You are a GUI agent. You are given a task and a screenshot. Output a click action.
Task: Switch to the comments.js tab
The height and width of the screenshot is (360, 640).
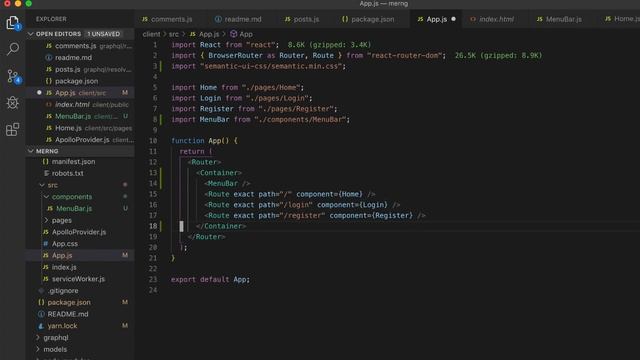[x=167, y=19]
